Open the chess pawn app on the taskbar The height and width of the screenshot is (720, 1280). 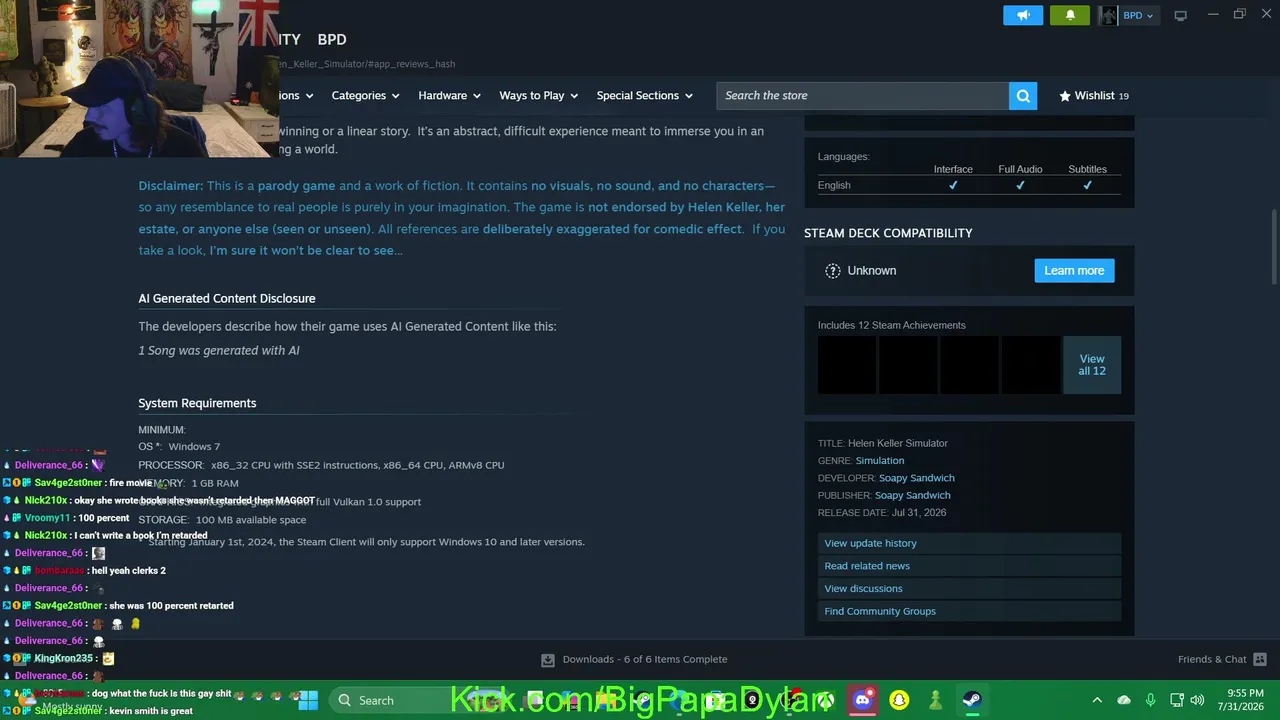[935, 700]
